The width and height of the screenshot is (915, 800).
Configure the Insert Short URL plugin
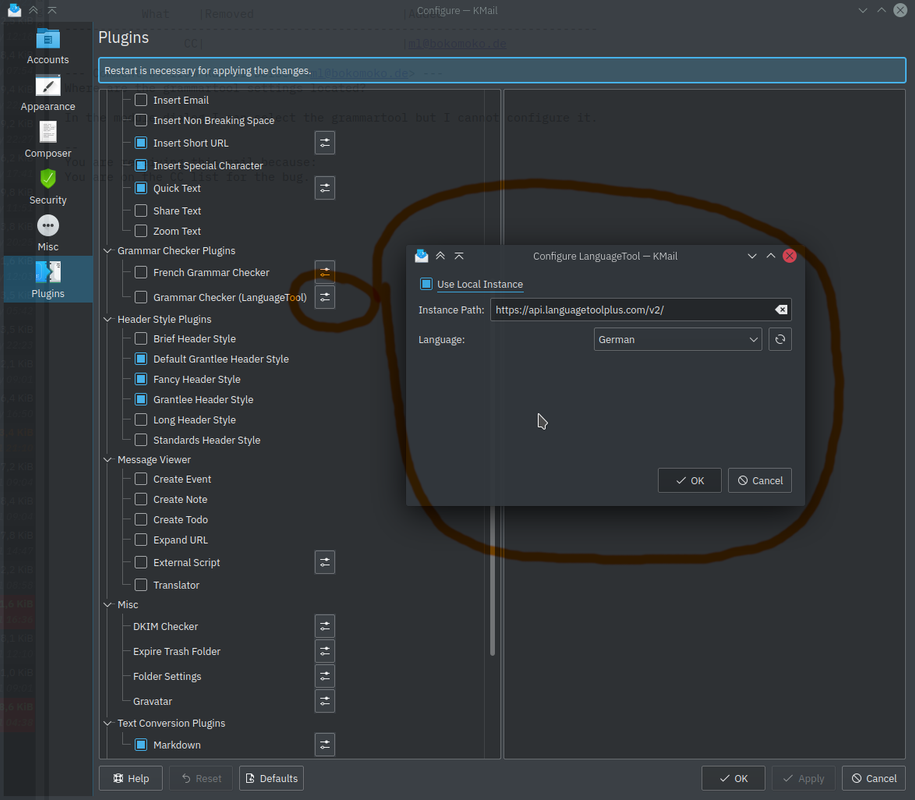coord(324,143)
